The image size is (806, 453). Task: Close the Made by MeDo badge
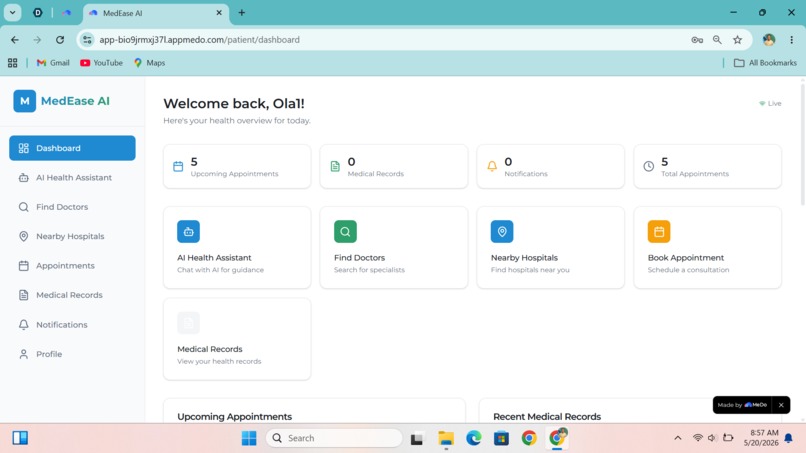781,405
